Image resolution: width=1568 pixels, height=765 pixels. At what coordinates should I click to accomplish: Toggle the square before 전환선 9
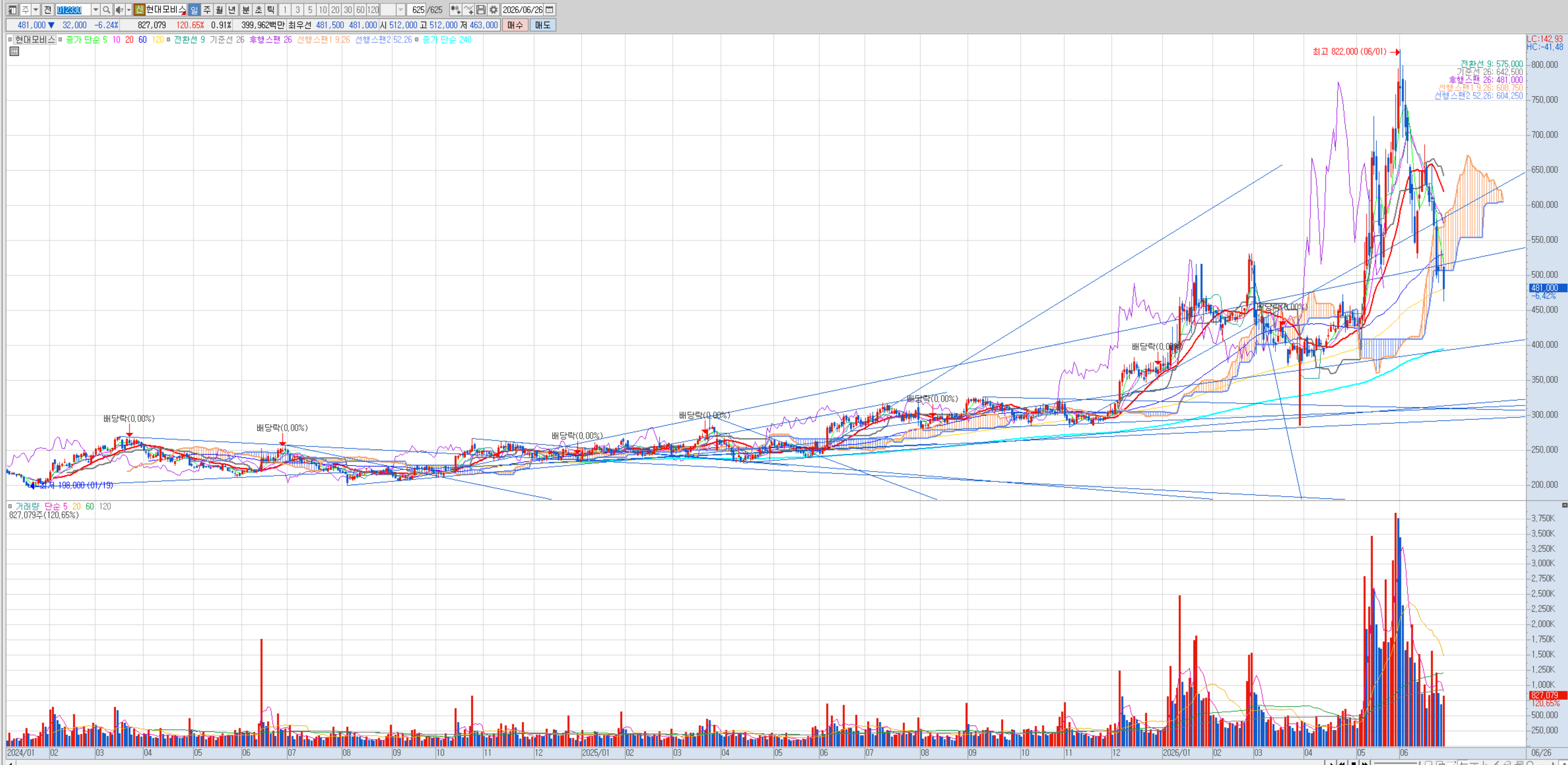[169, 40]
